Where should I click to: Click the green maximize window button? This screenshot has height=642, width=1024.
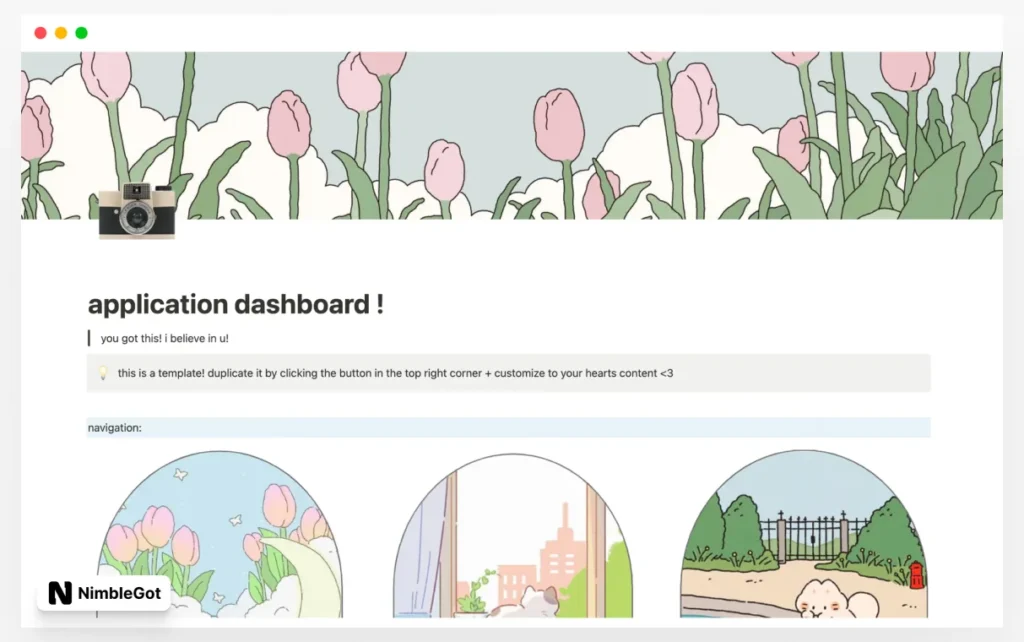[82, 33]
